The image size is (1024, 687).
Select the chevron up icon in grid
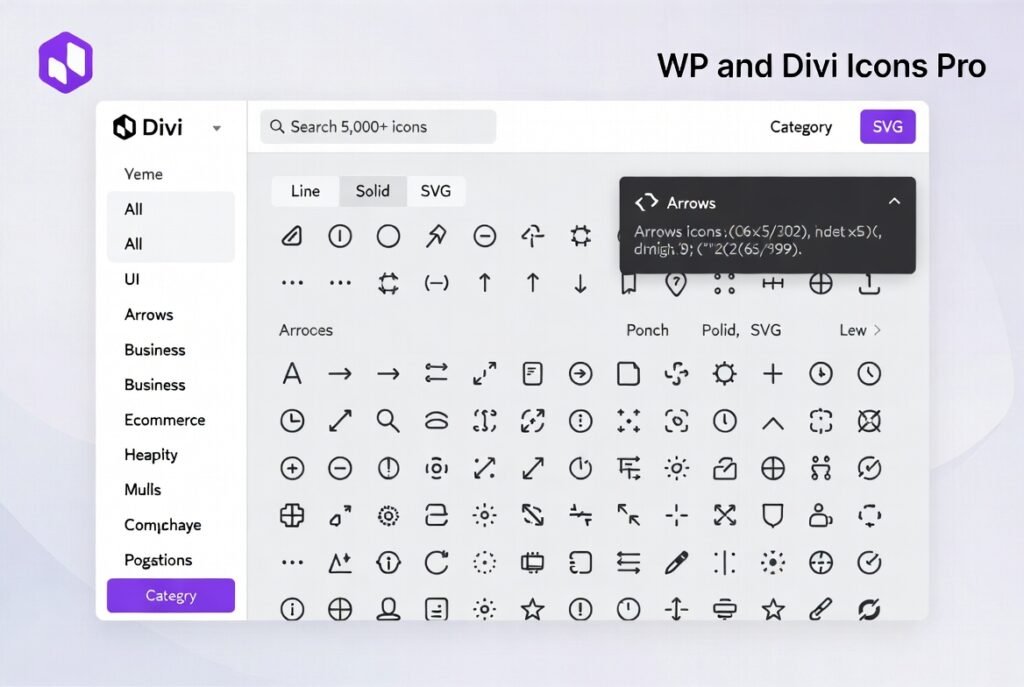coord(773,423)
